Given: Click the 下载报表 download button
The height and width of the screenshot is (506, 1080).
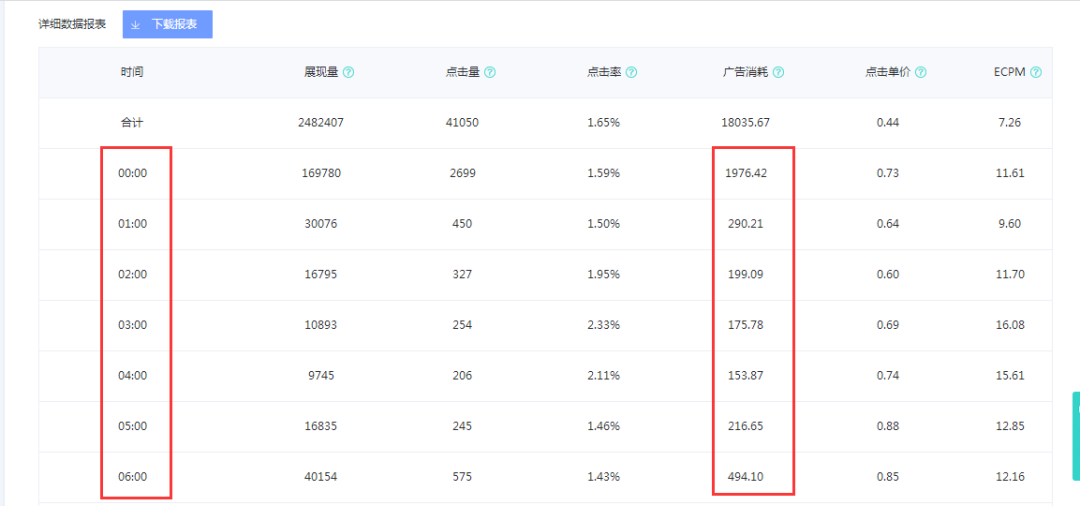Looking at the screenshot, I should click(x=168, y=24).
